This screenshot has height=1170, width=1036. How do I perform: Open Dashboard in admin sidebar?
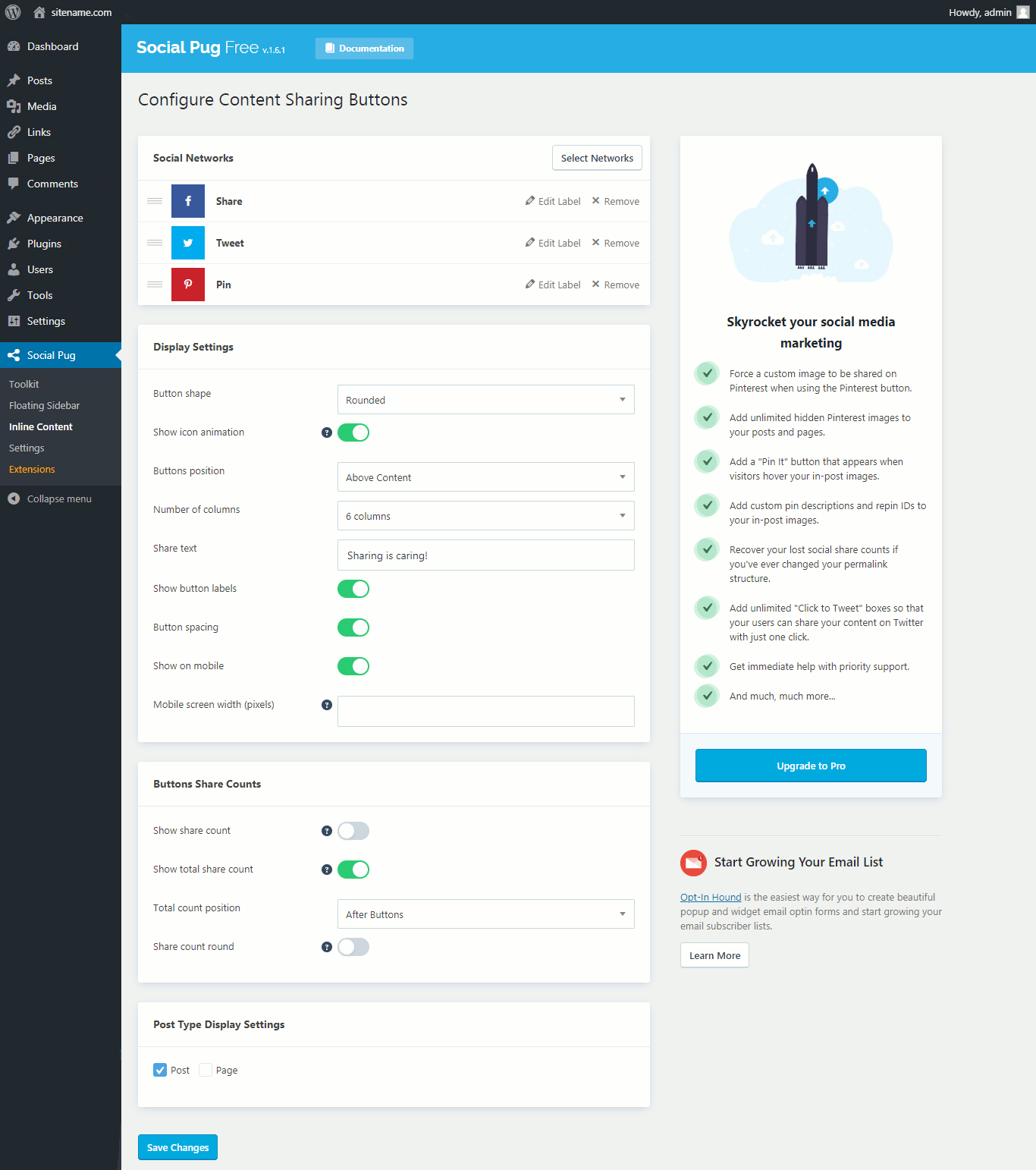pyautogui.click(x=61, y=46)
